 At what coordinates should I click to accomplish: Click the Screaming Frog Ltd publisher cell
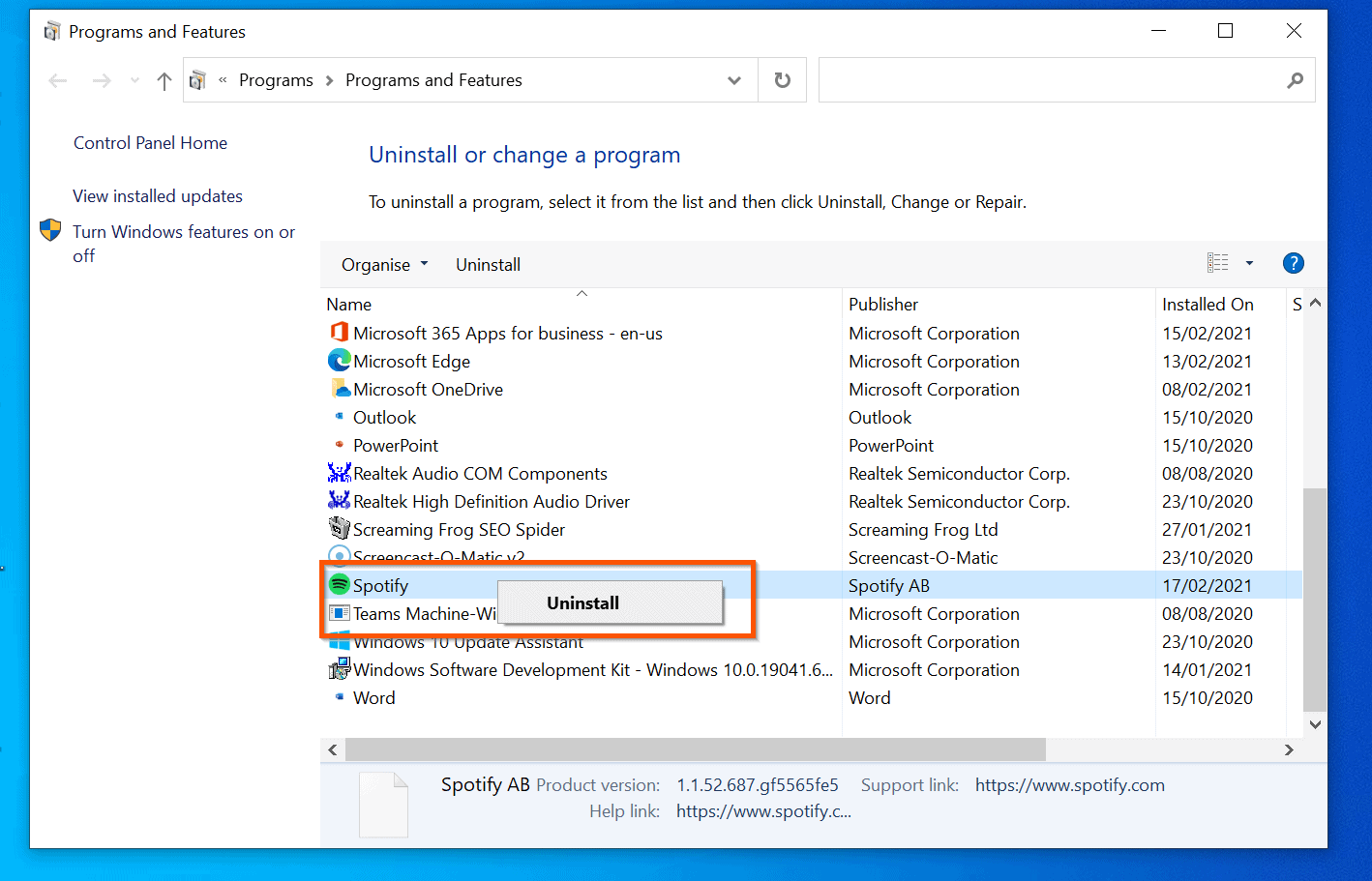[x=923, y=529]
